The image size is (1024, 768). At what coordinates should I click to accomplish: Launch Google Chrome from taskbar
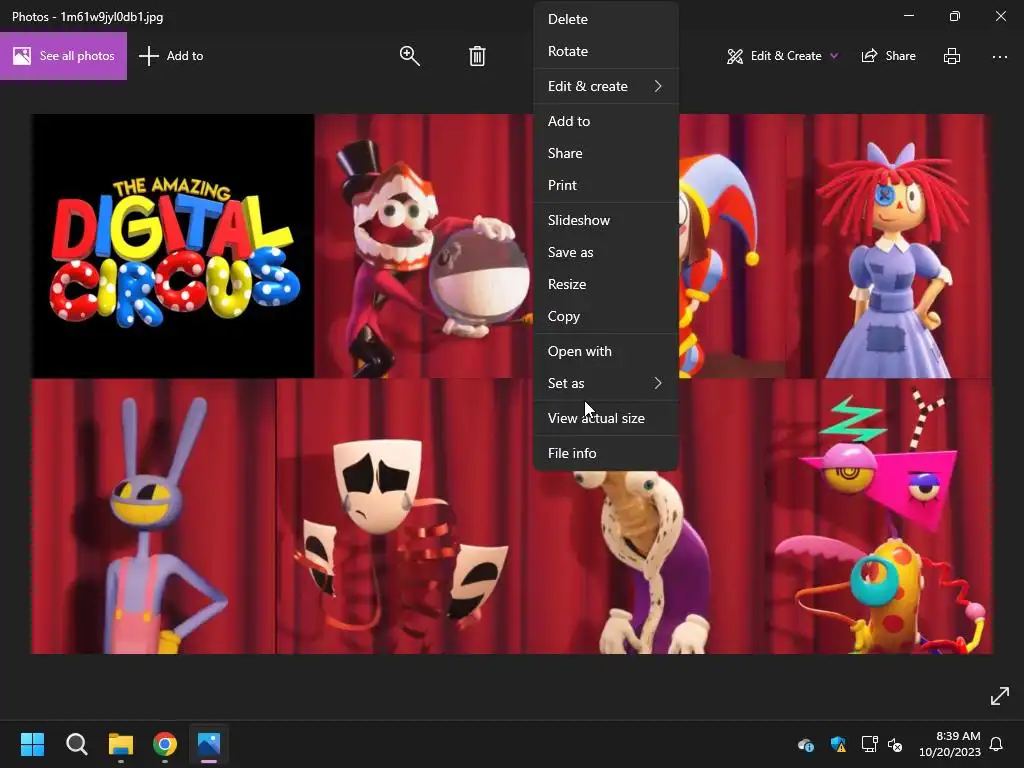[165, 744]
